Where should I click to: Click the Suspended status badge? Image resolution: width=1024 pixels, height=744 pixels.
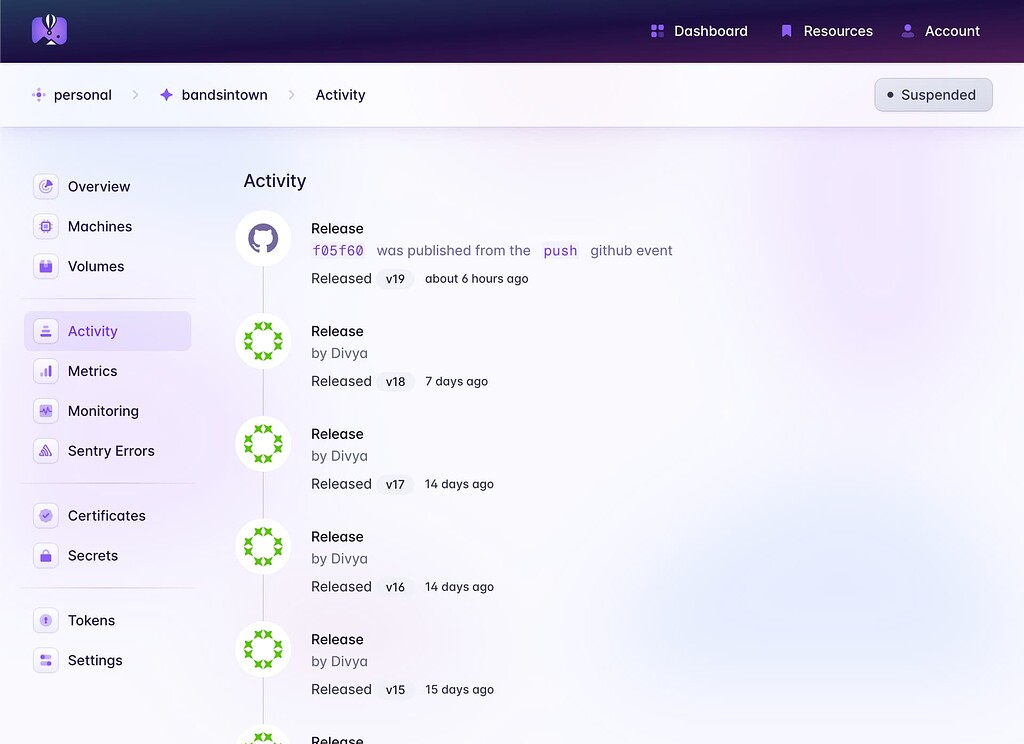[x=933, y=94]
